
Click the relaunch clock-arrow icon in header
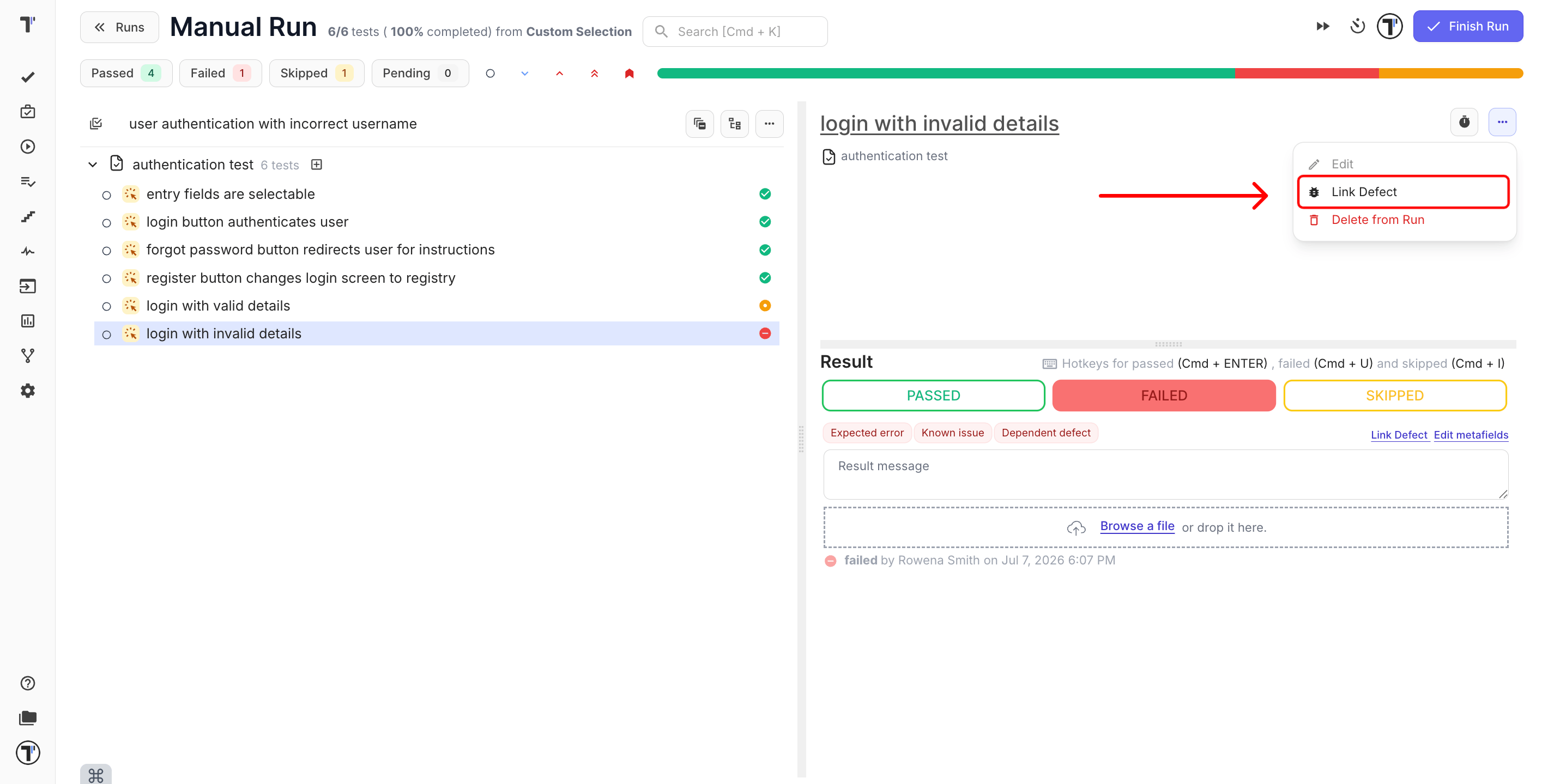(1357, 27)
